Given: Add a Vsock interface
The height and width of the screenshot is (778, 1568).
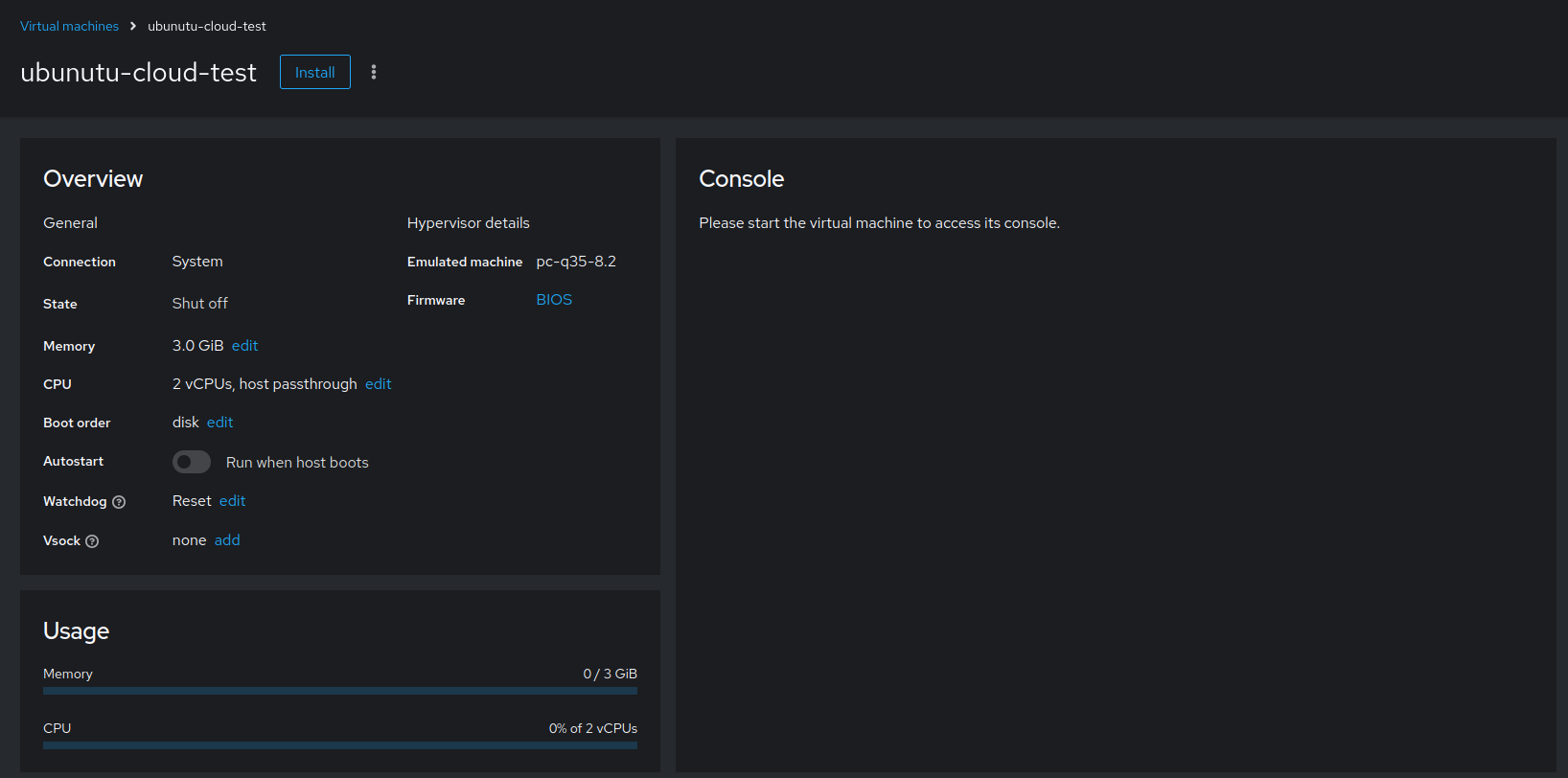Looking at the screenshot, I should tap(227, 540).
